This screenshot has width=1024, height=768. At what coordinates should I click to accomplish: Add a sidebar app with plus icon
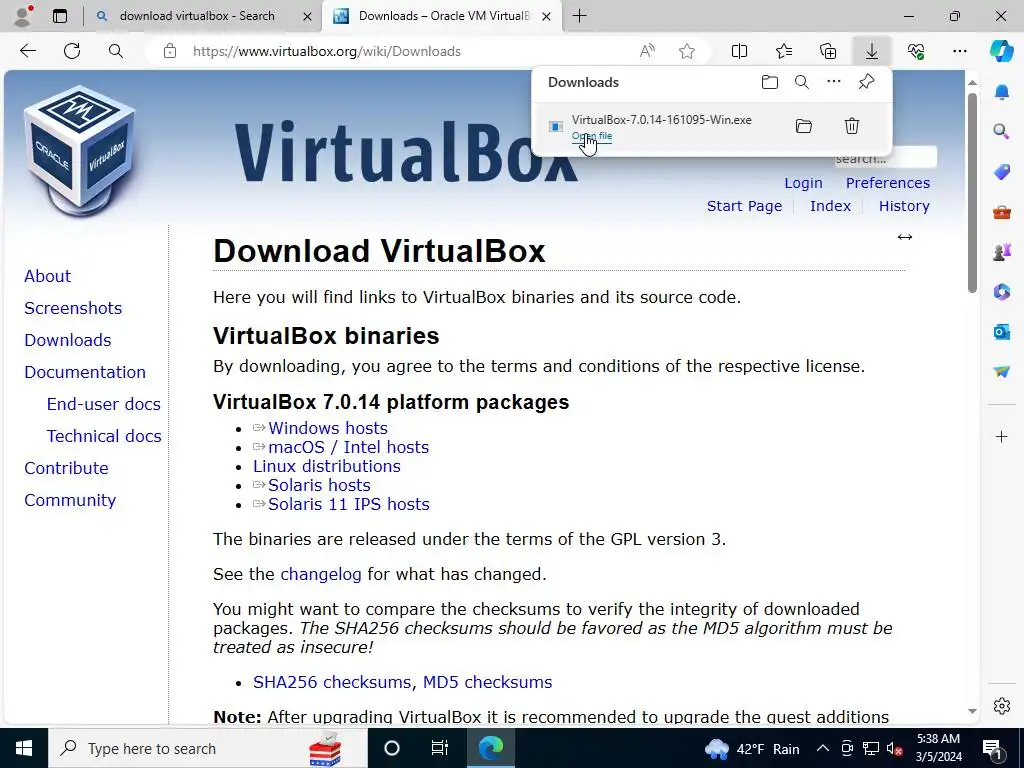1001,436
